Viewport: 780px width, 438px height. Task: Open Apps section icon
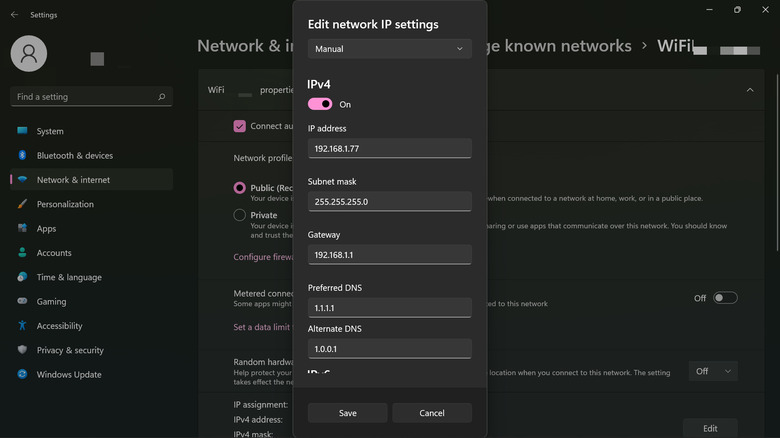pos(22,229)
